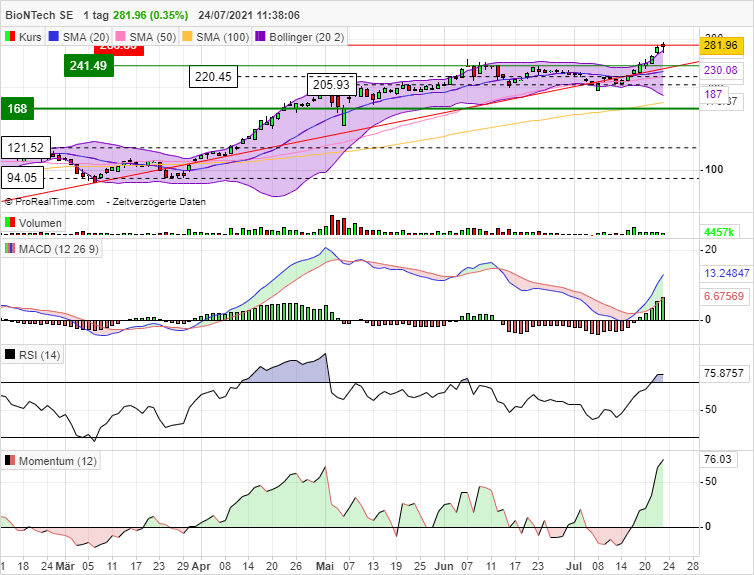Click the Mär label on time axis
The width and height of the screenshot is (754, 575).
pos(65,566)
